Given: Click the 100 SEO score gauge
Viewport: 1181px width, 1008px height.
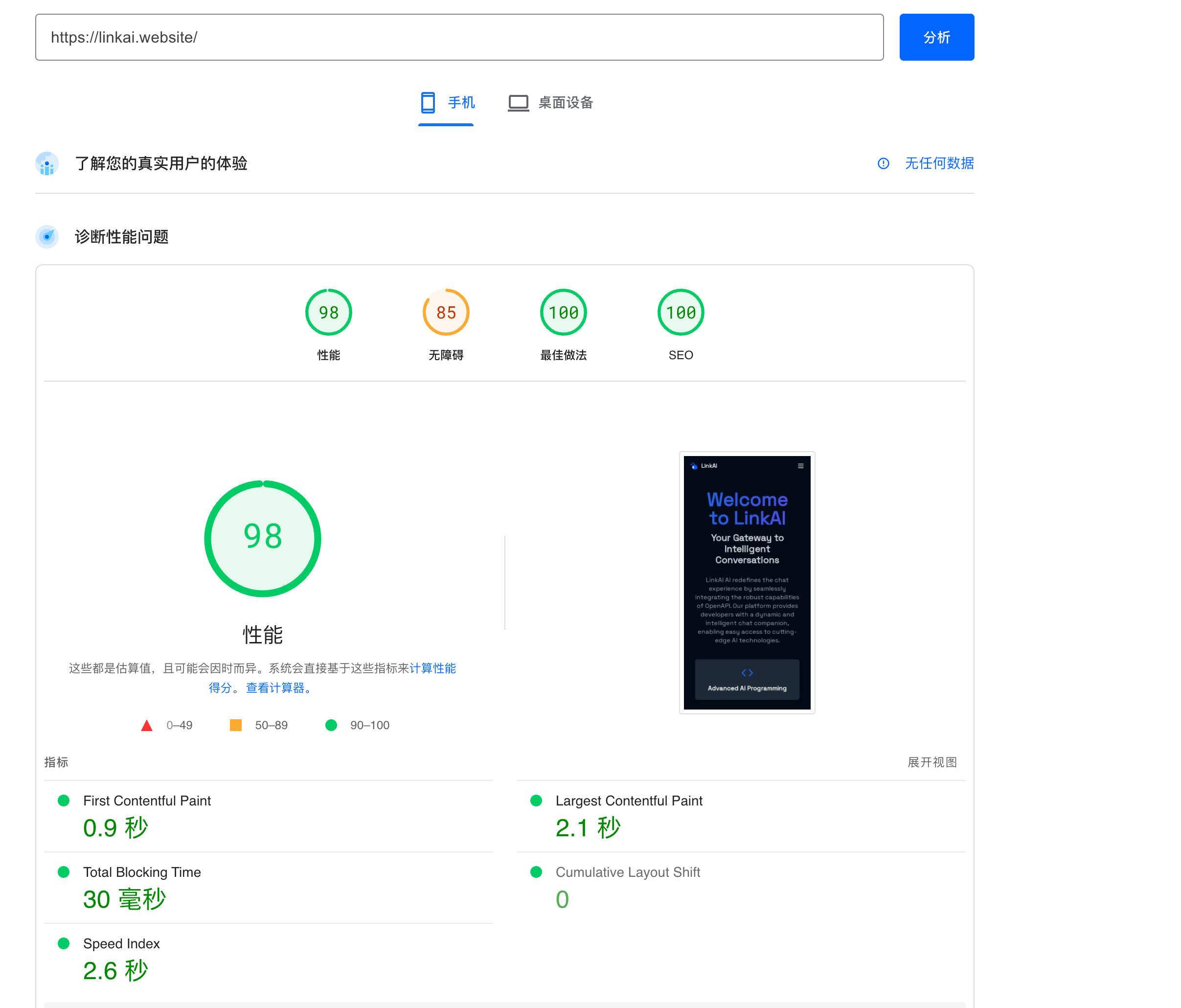Looking at the screenshot, I should click(x=681, y=313).
